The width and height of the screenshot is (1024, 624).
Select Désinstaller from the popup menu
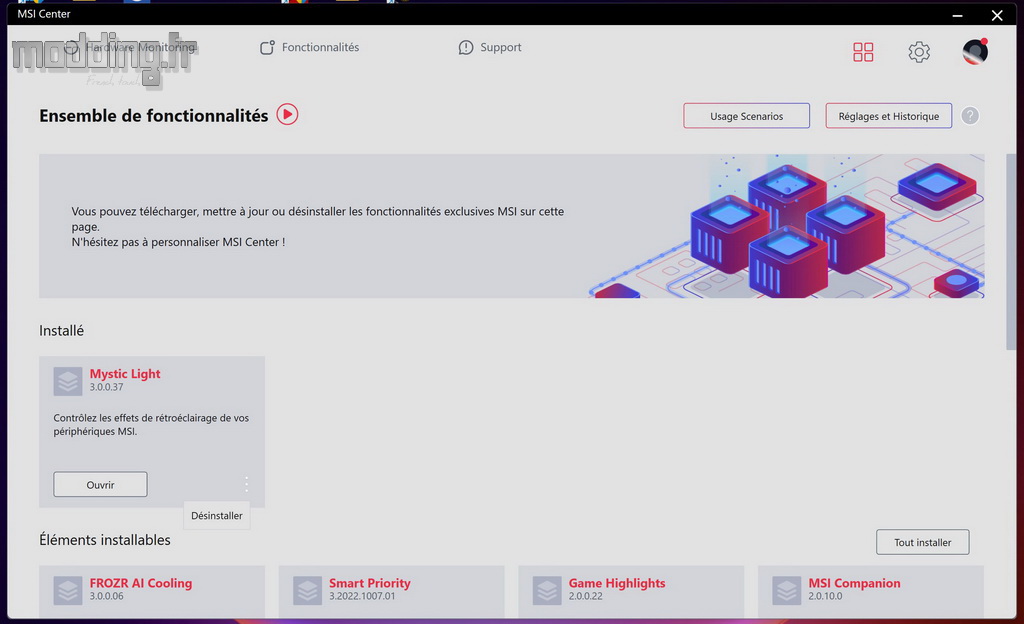pyautogui.click(x=217, y=516)
